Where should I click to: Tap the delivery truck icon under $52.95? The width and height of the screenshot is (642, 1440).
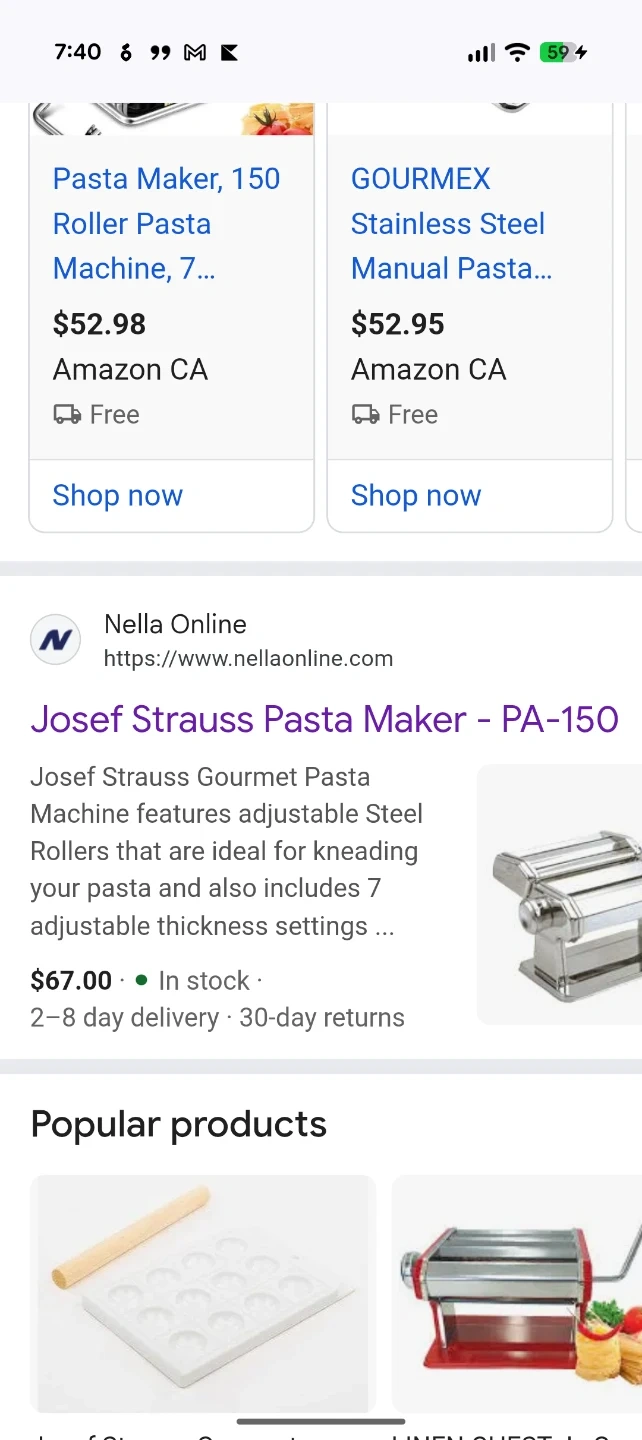point(365,414)
